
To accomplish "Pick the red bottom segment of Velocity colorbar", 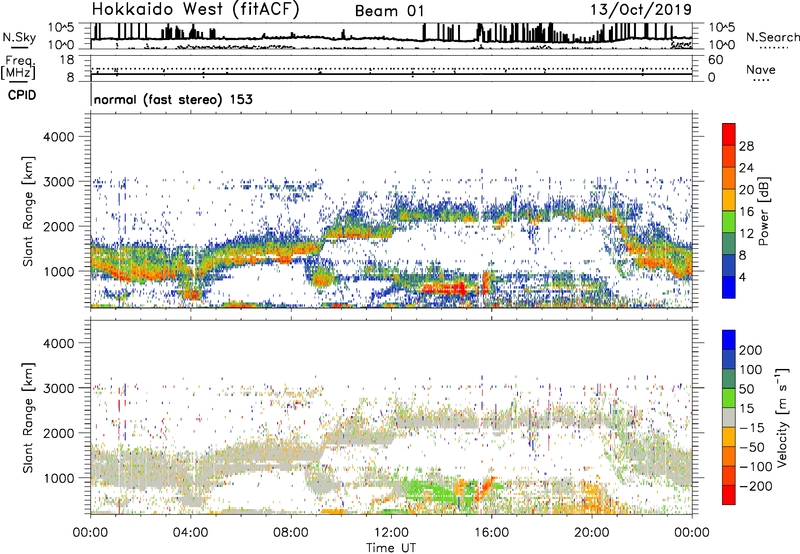I will [729, 495].
